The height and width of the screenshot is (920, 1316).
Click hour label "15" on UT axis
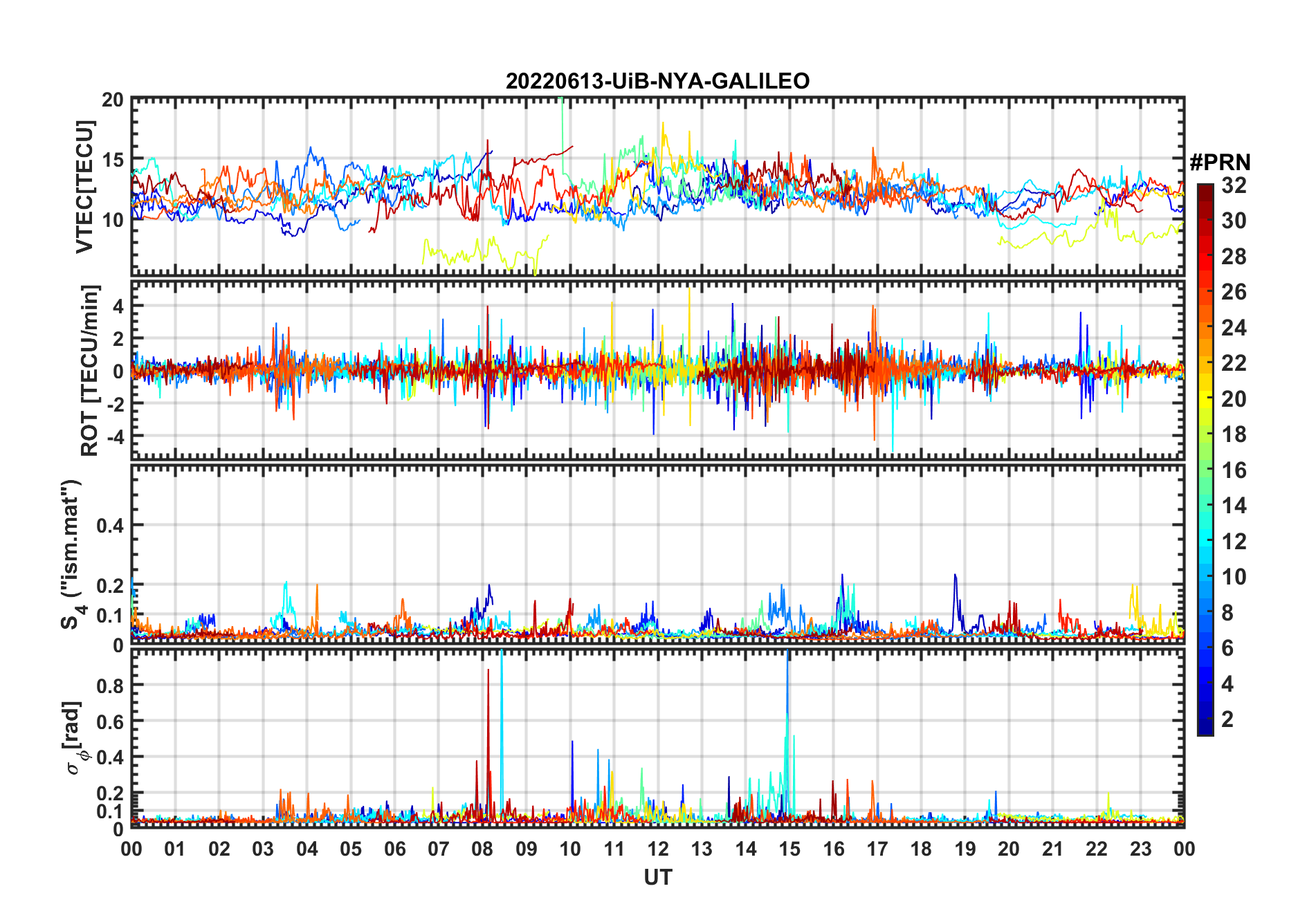point(789,849)
